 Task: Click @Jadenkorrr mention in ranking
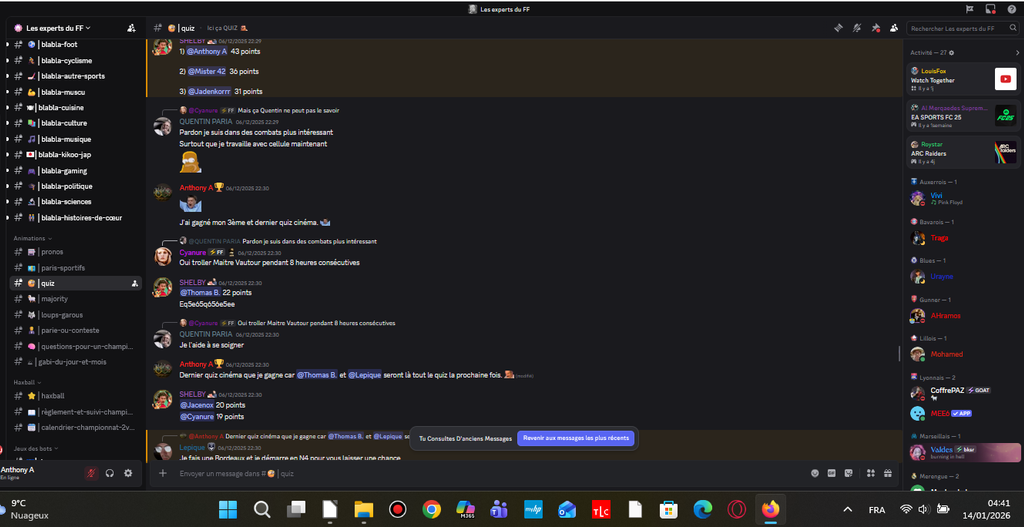tap(210, 91)
